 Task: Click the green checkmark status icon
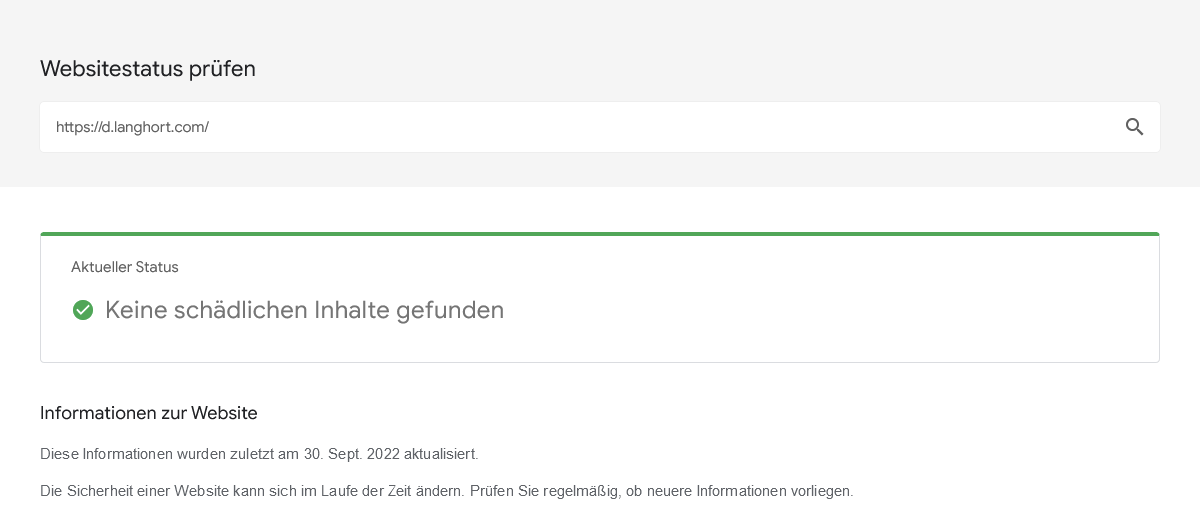tap(83, 310)
